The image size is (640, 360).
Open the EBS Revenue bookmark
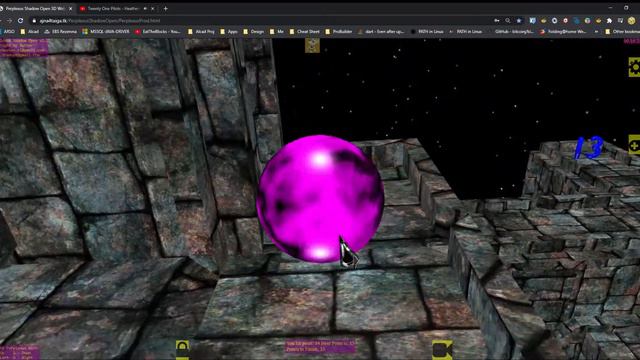[x=60, y=31]
